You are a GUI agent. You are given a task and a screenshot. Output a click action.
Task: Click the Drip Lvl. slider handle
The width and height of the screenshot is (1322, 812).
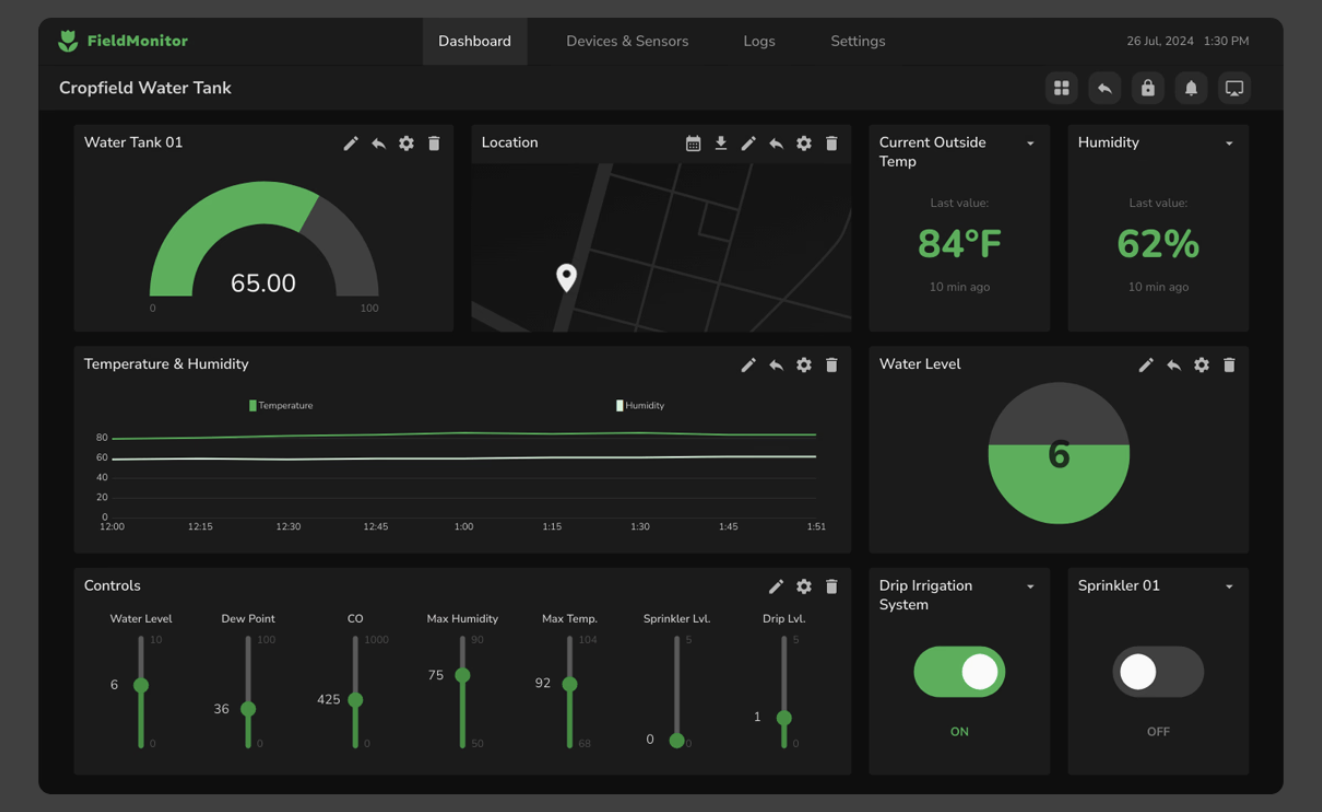(x=784, y=718)
